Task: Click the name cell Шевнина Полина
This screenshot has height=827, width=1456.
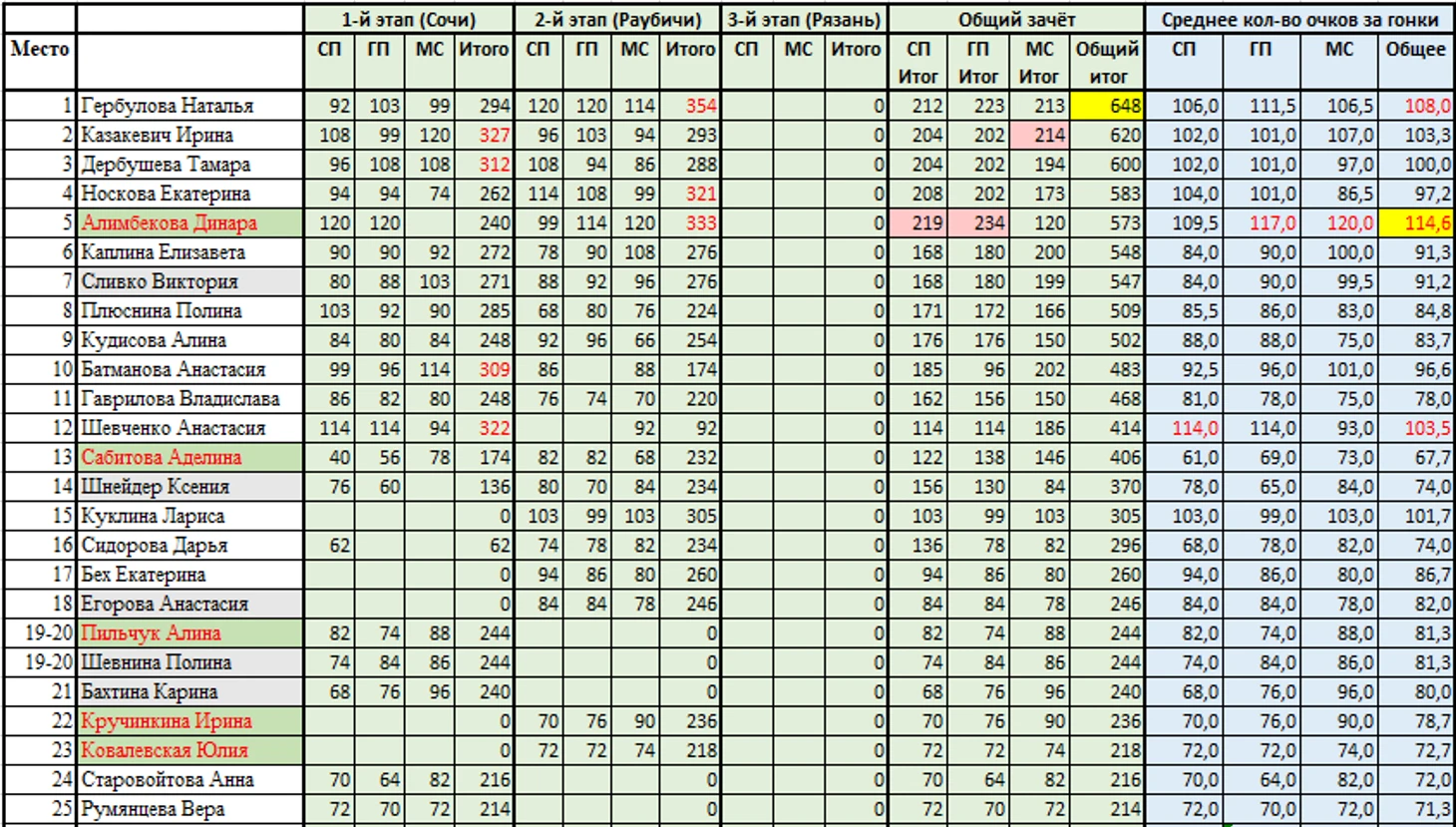Action: [189, 662]
